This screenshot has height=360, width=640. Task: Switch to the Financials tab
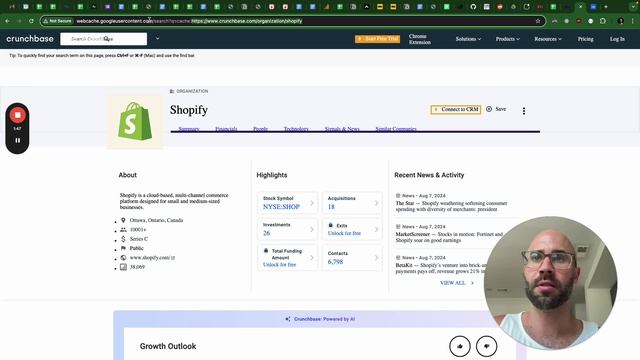click(226, 129)
